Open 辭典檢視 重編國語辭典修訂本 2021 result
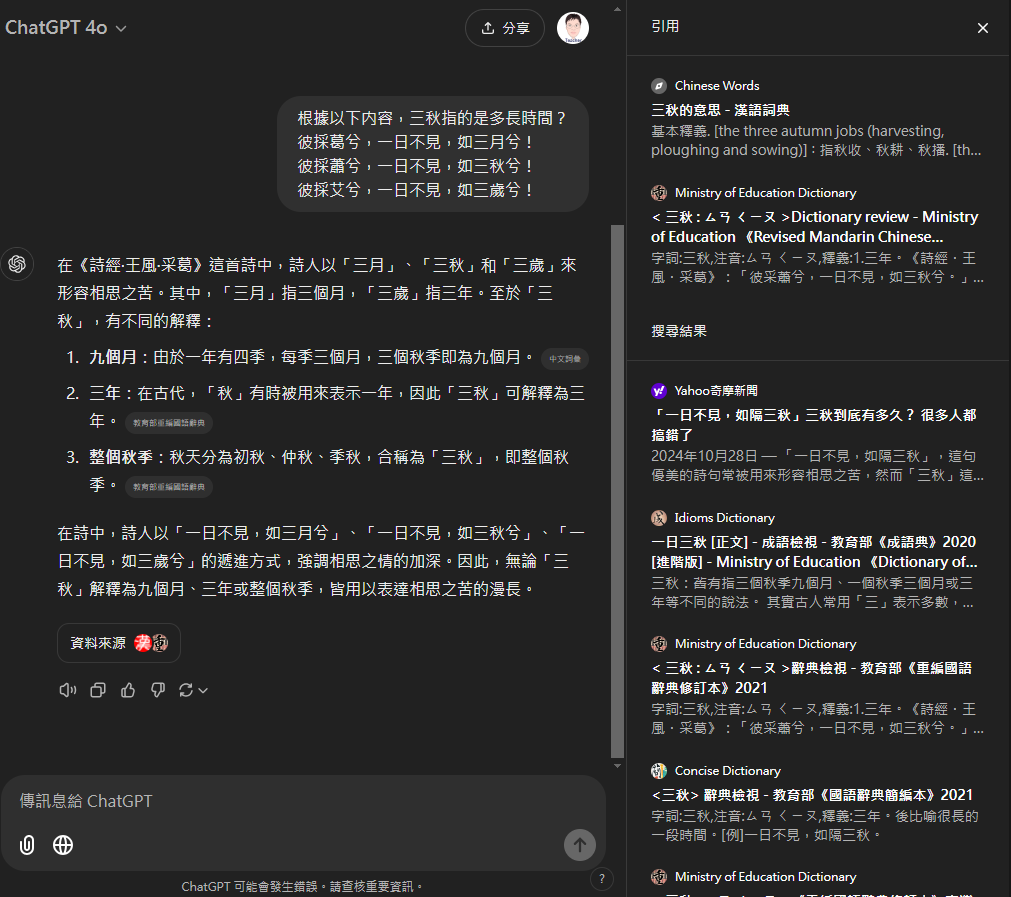1011x897 pixels. [x=811, y=678]
